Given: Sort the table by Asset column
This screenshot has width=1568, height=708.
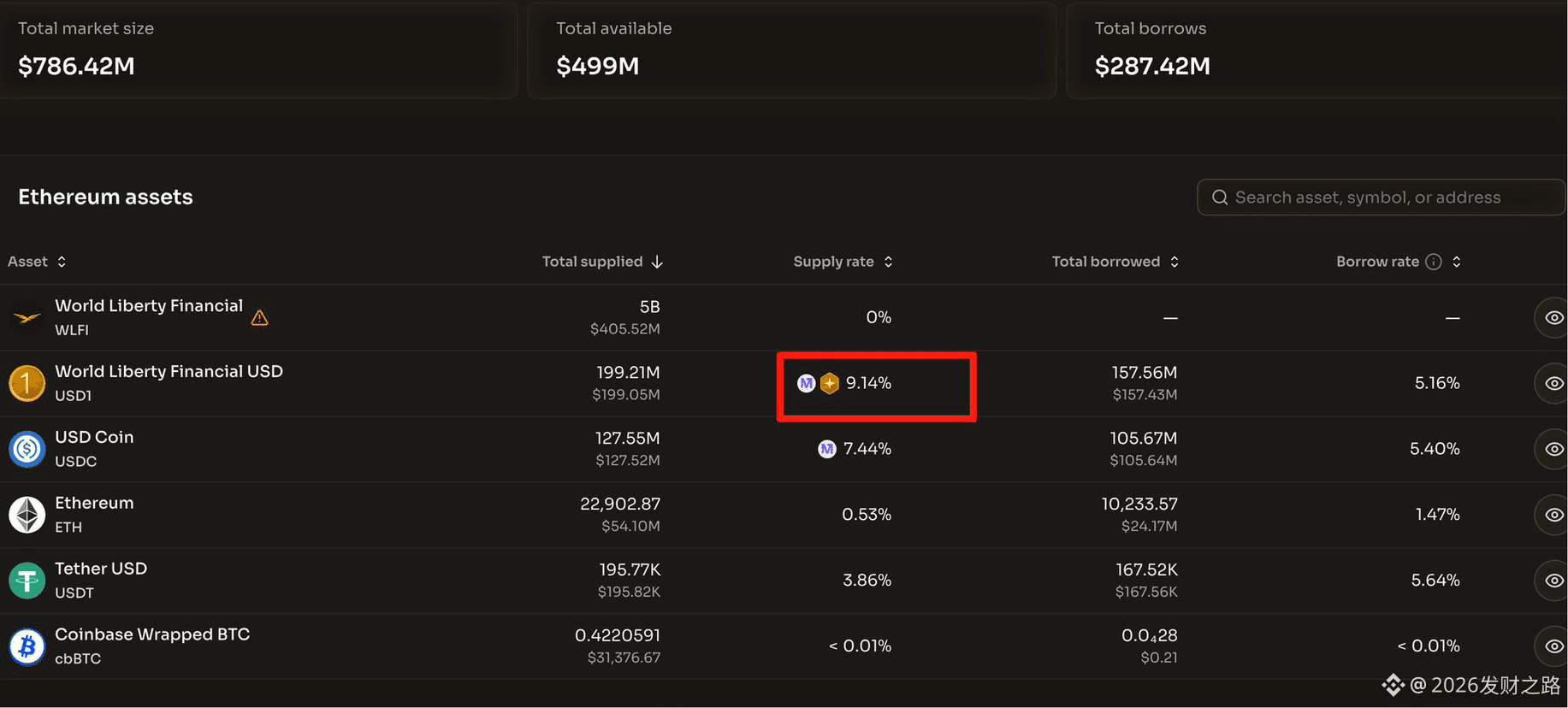Looking at the screenshot, I should point(37,262).
